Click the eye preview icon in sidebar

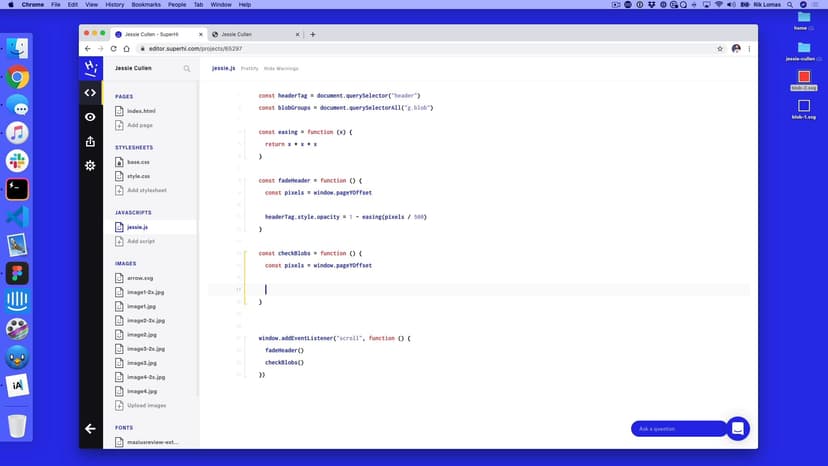(x=90, y=117)
